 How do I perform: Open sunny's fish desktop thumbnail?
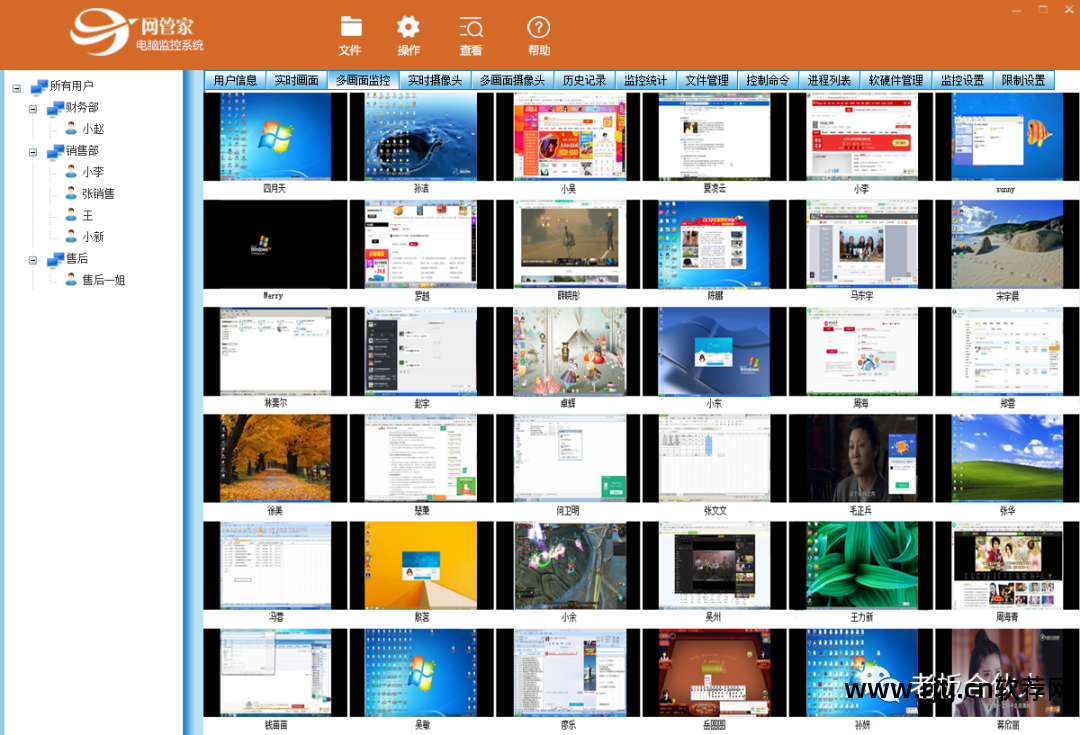(1007, 136)
